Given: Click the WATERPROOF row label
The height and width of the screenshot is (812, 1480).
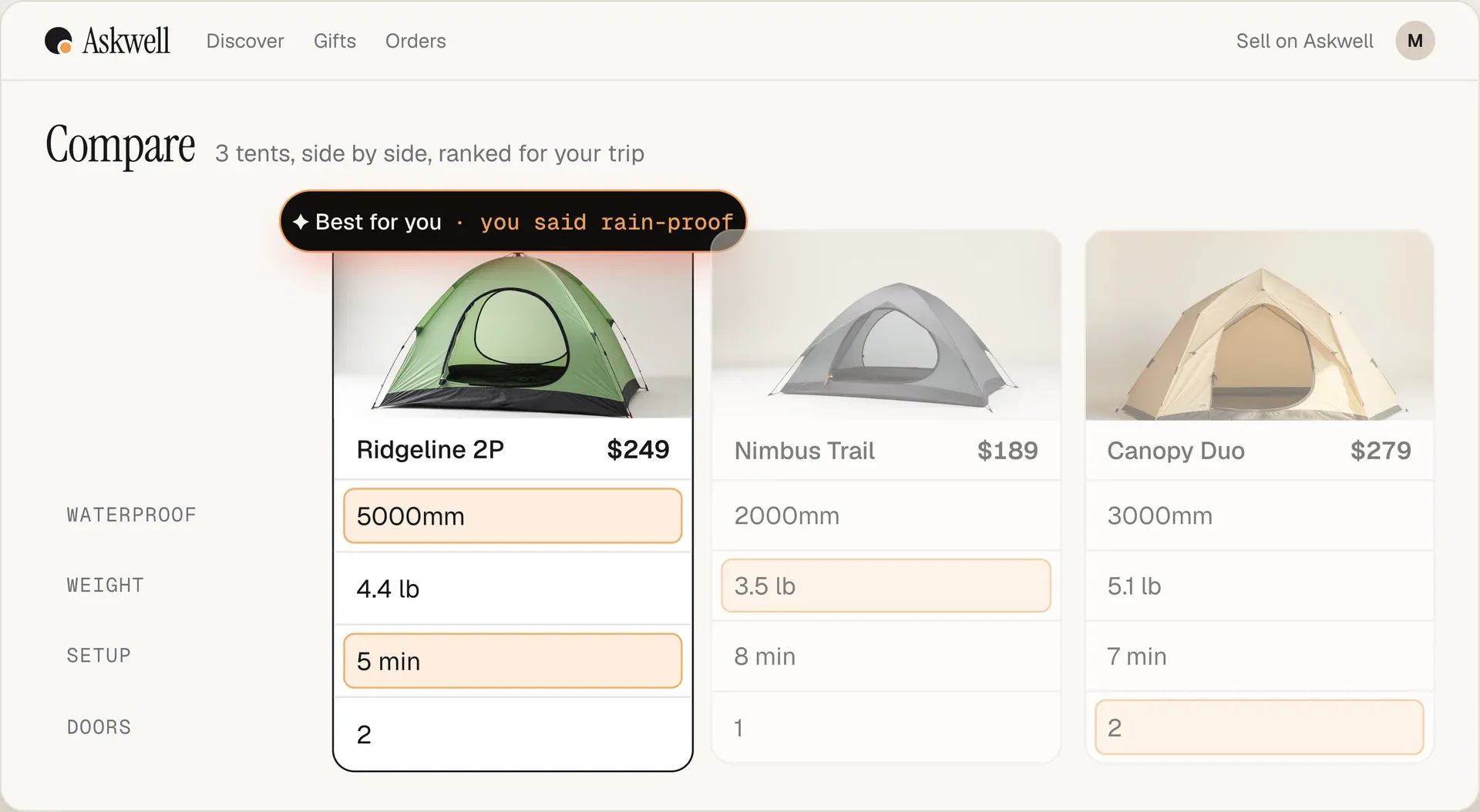Looking at the screenshot, I should [132, 515].
